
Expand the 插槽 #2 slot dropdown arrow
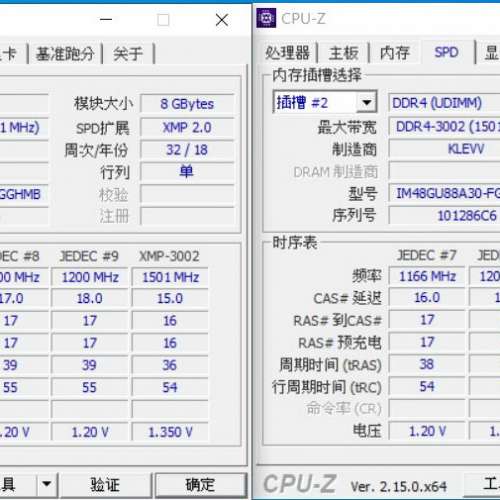[366, 102]
